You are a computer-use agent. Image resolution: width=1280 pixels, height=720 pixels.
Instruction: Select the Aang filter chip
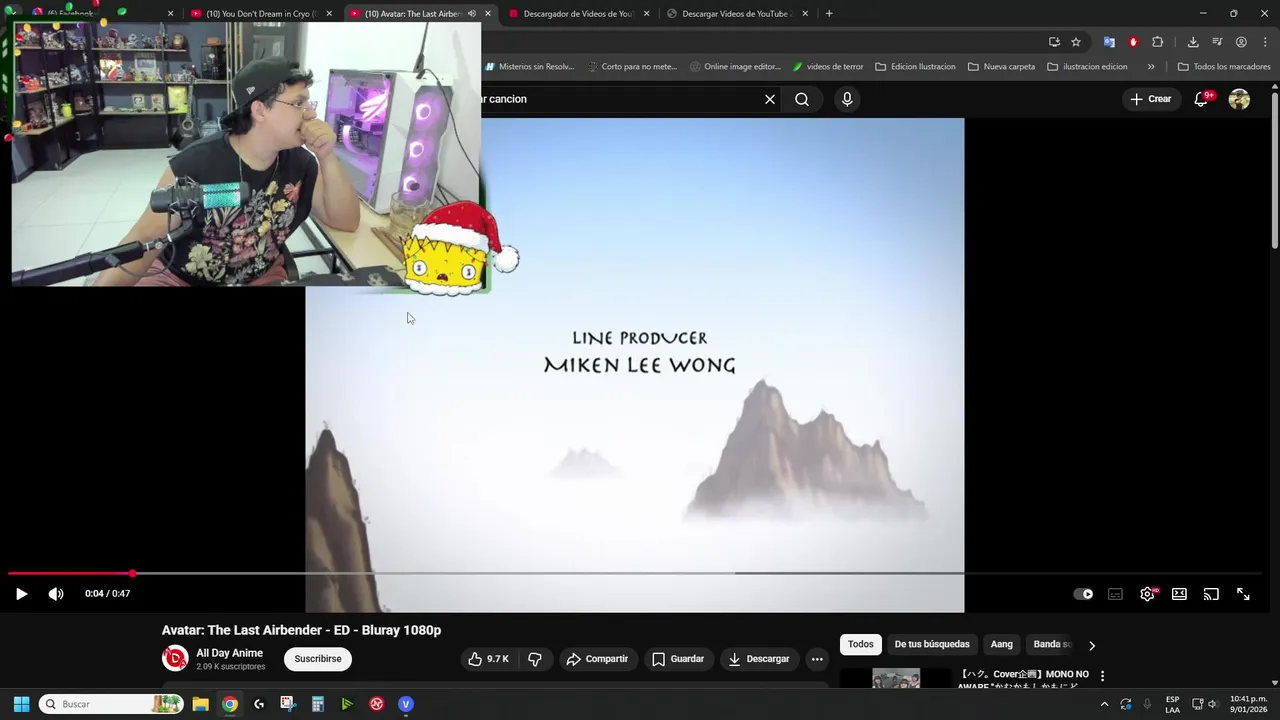click(x=1001, y=645)
